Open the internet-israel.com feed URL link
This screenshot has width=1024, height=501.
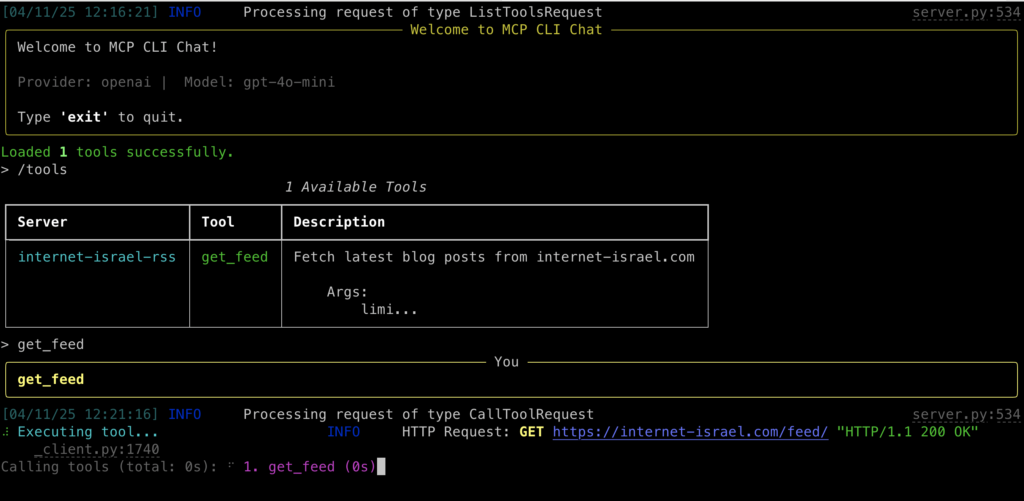[x=690, y=432]
